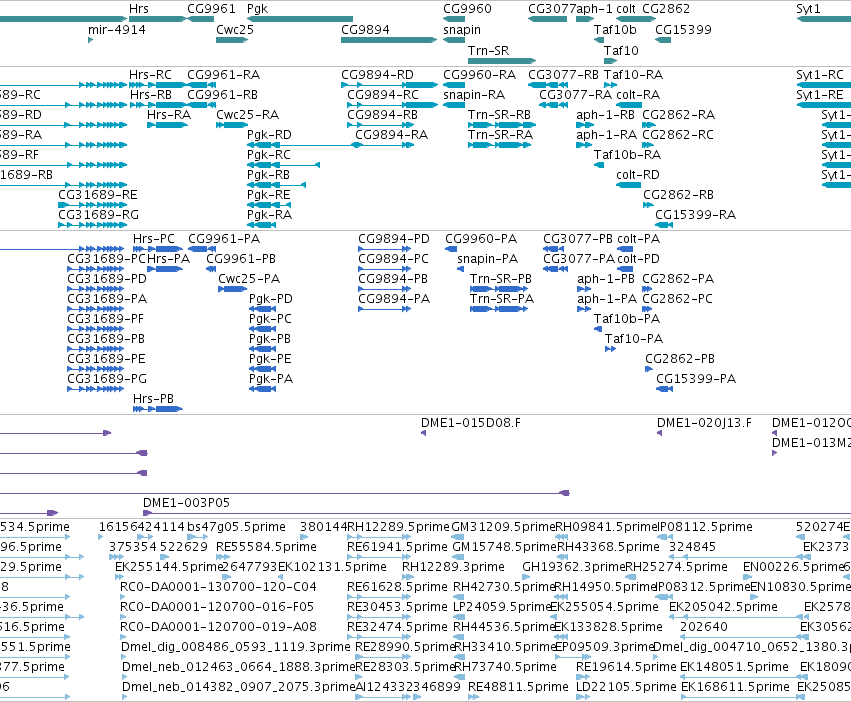The image size is (851, 702).
Task: Select the CG31689-PF protein label
Action: [x=105, y=319]
